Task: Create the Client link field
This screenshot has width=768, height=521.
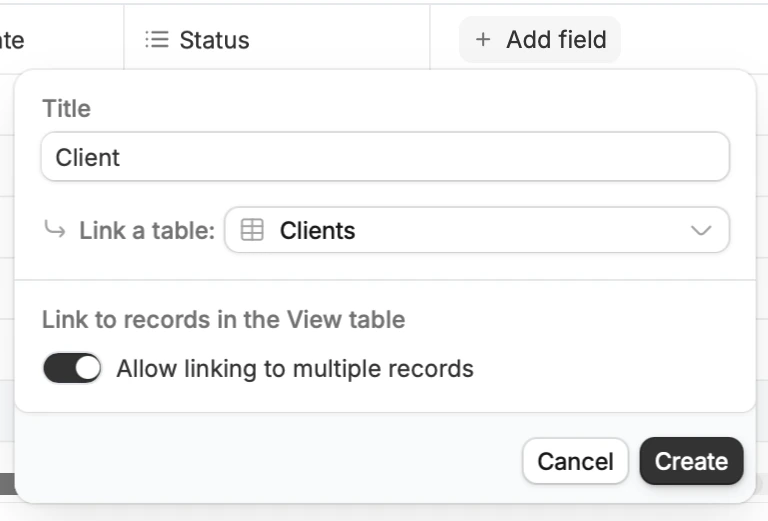Action: point(691,461)
